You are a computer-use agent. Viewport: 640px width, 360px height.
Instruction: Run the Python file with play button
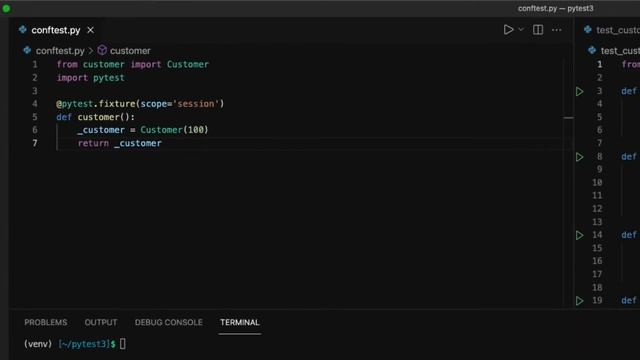point(508,30)
